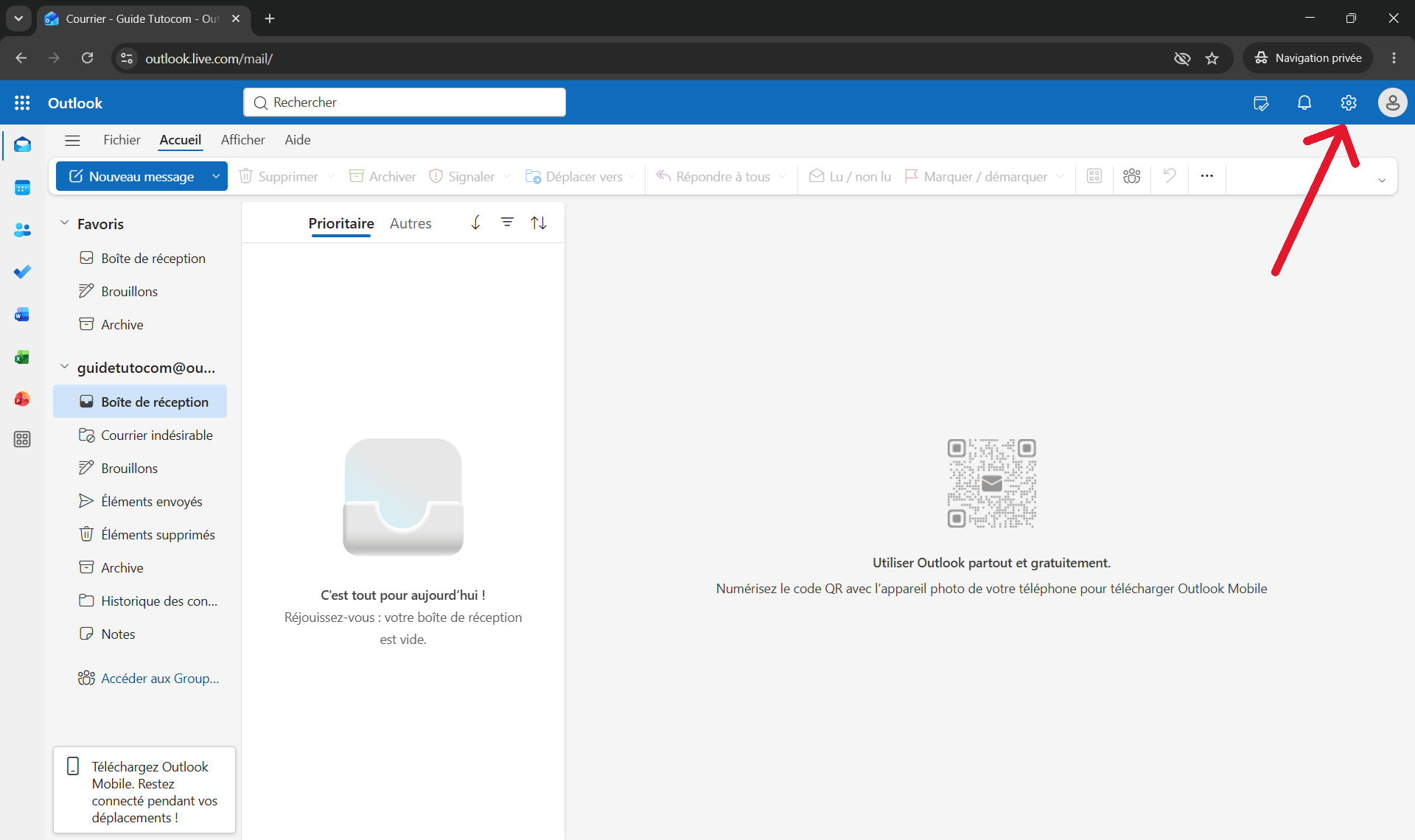Open the account profile avatar
Viewport: 1415px width, 840px height.
click(x=1392, y=103)
